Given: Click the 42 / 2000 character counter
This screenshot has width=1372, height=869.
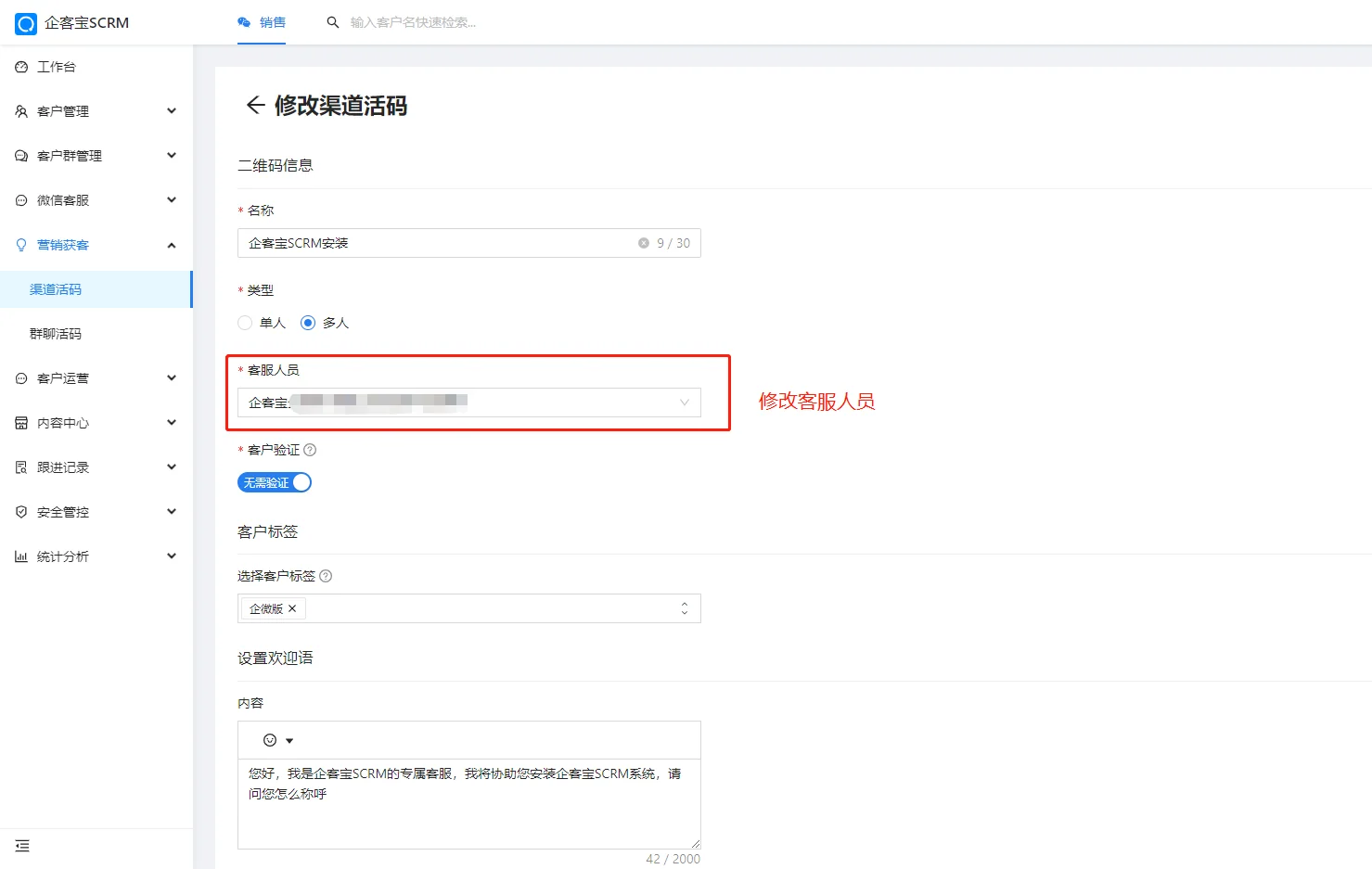Looking at the screenshot, I should point(673,859).
